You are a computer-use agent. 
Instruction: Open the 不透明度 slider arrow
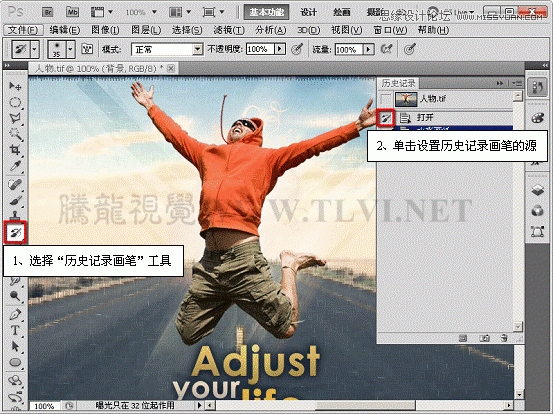280,49
